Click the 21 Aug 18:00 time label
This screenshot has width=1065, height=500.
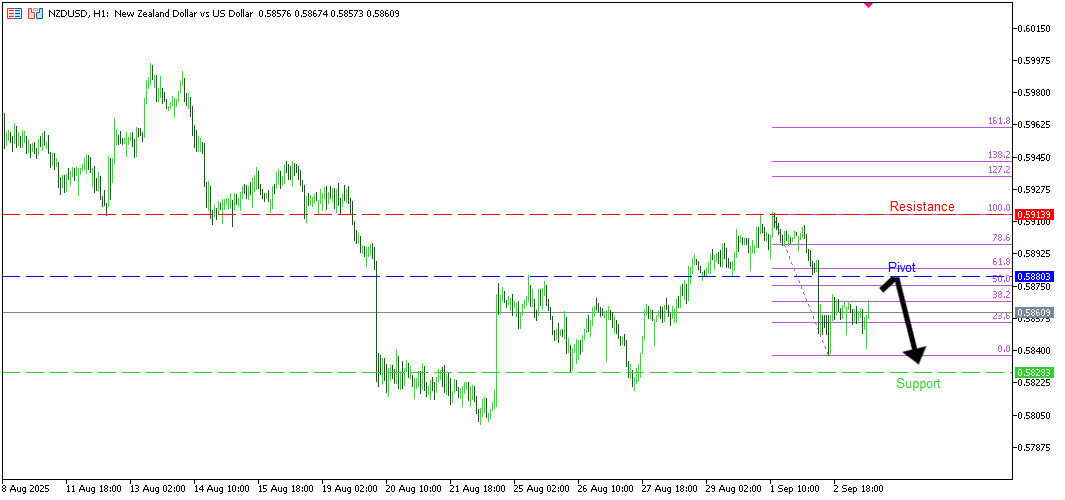tap(478, 490)
